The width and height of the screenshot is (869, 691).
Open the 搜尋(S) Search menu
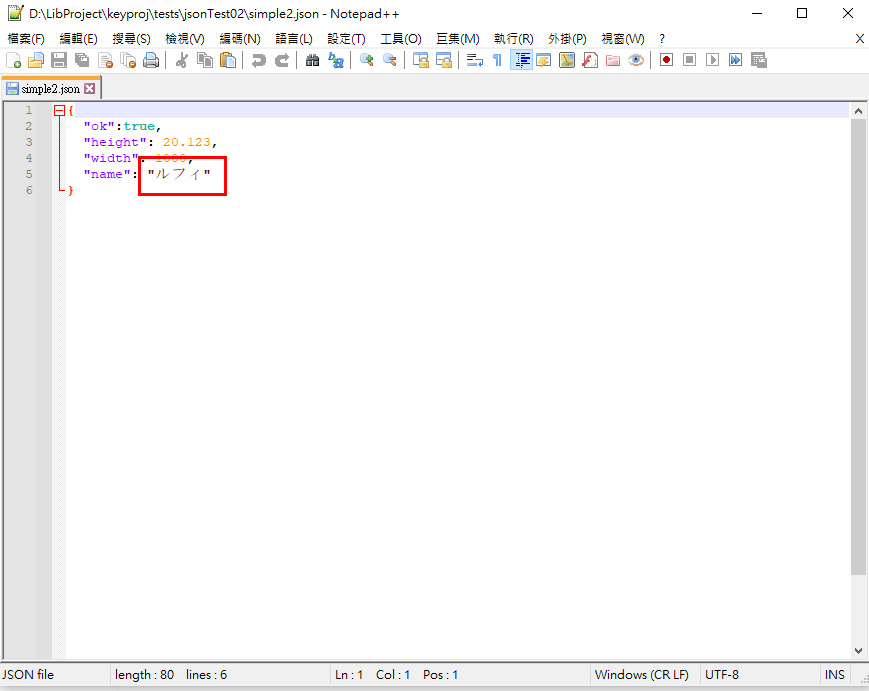[131, 39]
